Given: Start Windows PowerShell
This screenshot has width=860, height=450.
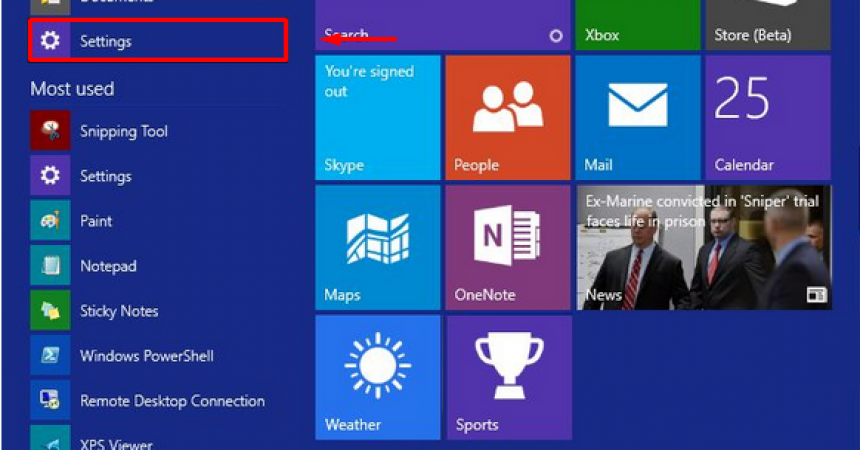Looking at the screenshot, I should [x=158, y=356].
